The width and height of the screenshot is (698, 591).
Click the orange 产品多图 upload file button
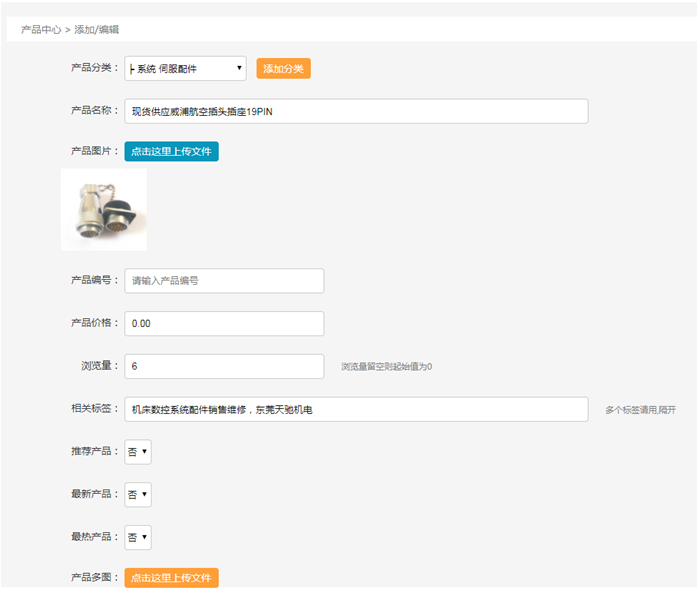(171, 578)
